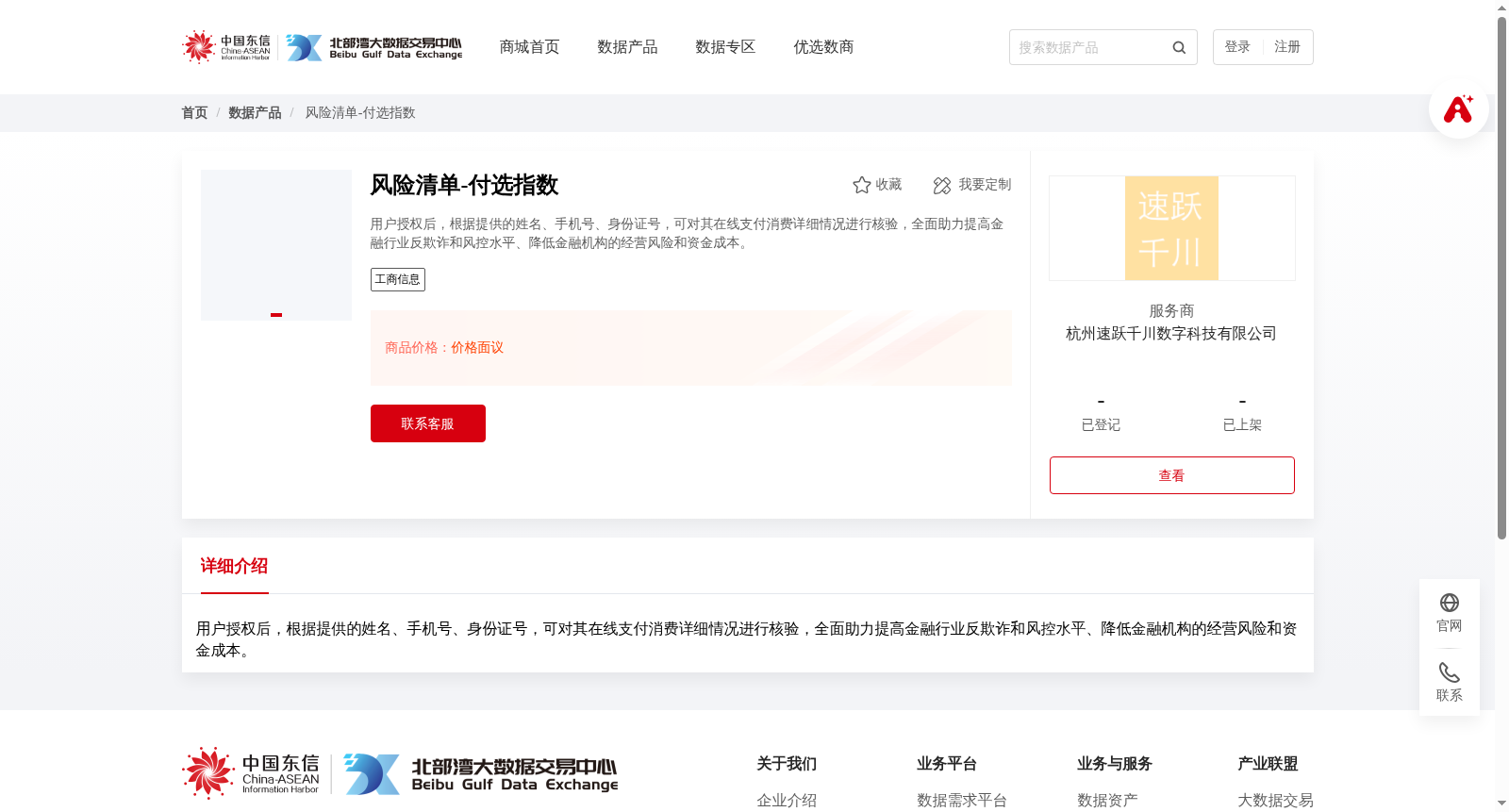
Task: Click the 我要定制 text link
Action: coord(985,185)
